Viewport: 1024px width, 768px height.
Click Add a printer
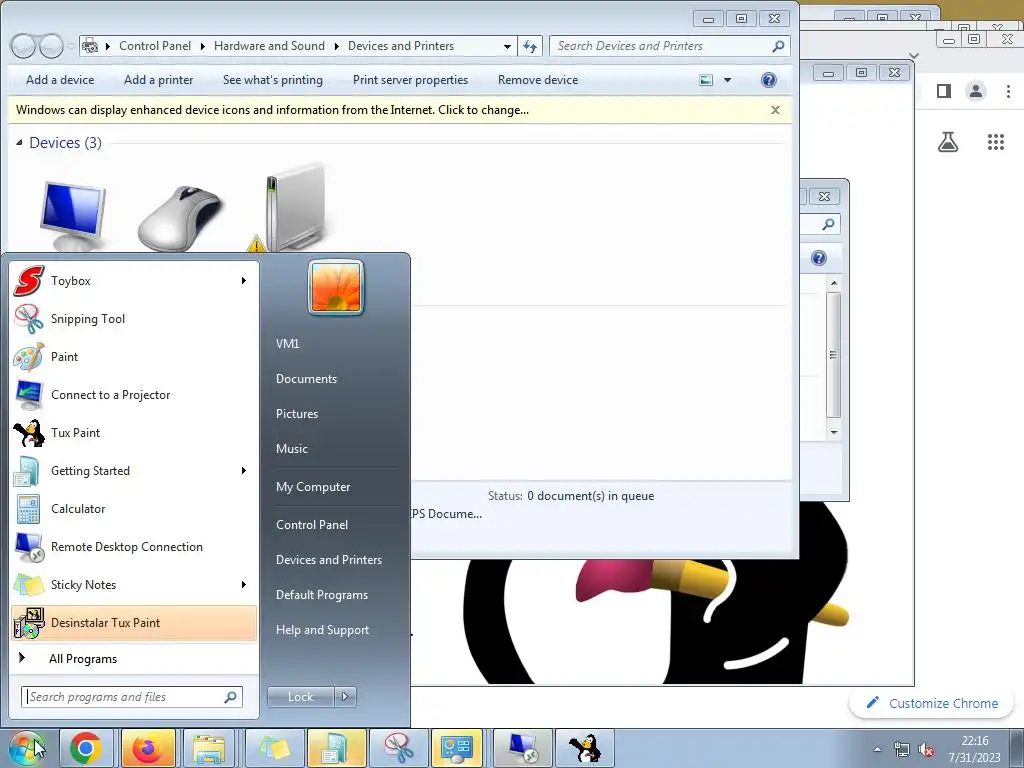(x=159, y=80)
